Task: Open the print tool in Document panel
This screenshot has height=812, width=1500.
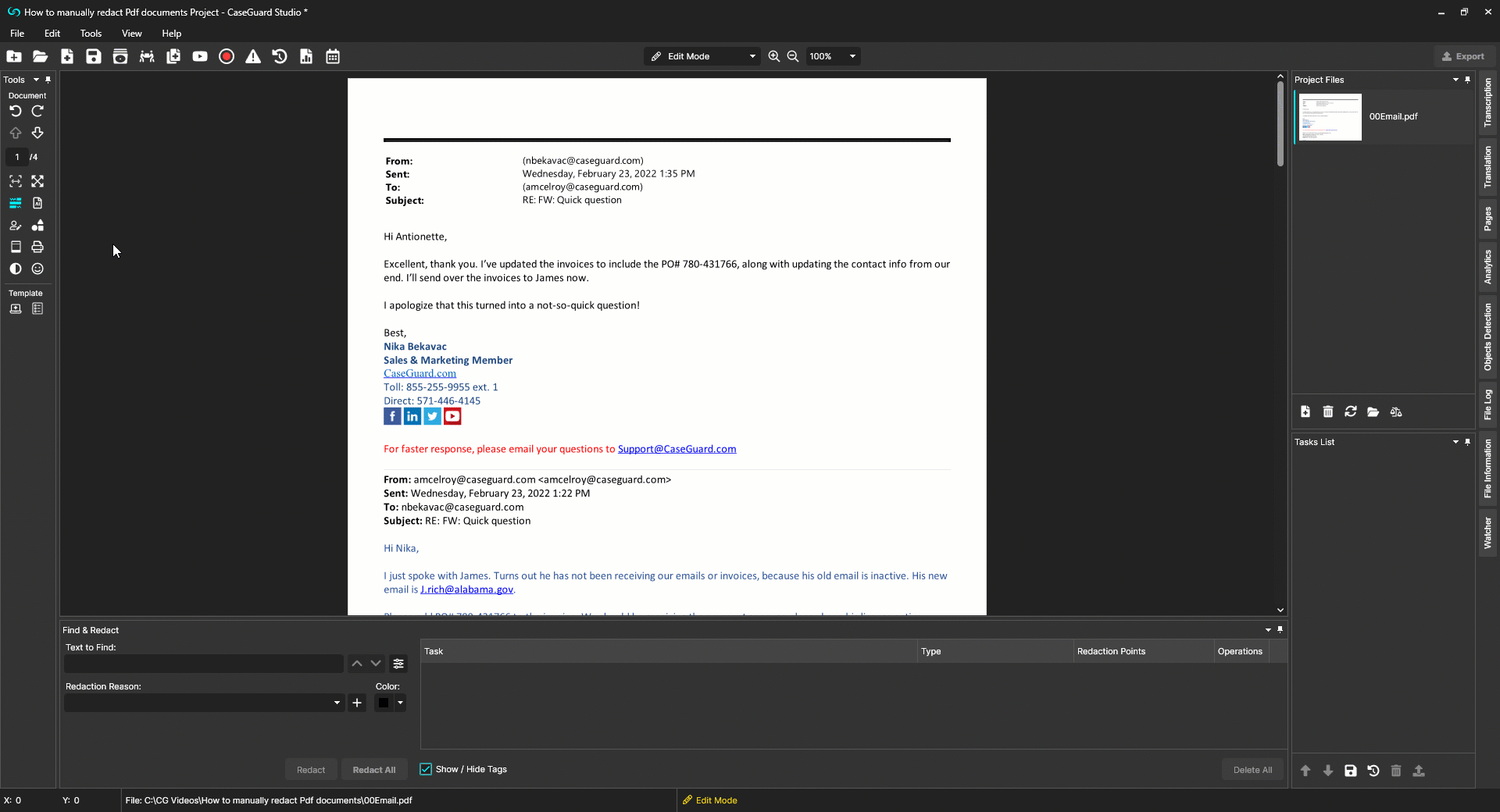Action: [x=37, y=247]
